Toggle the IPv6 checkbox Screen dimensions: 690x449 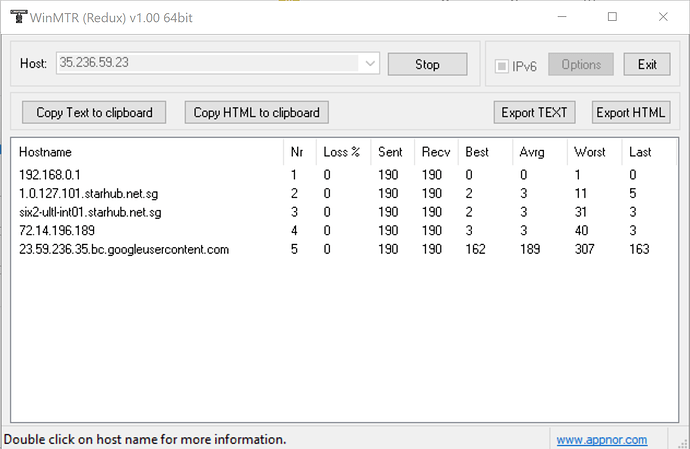502,65
